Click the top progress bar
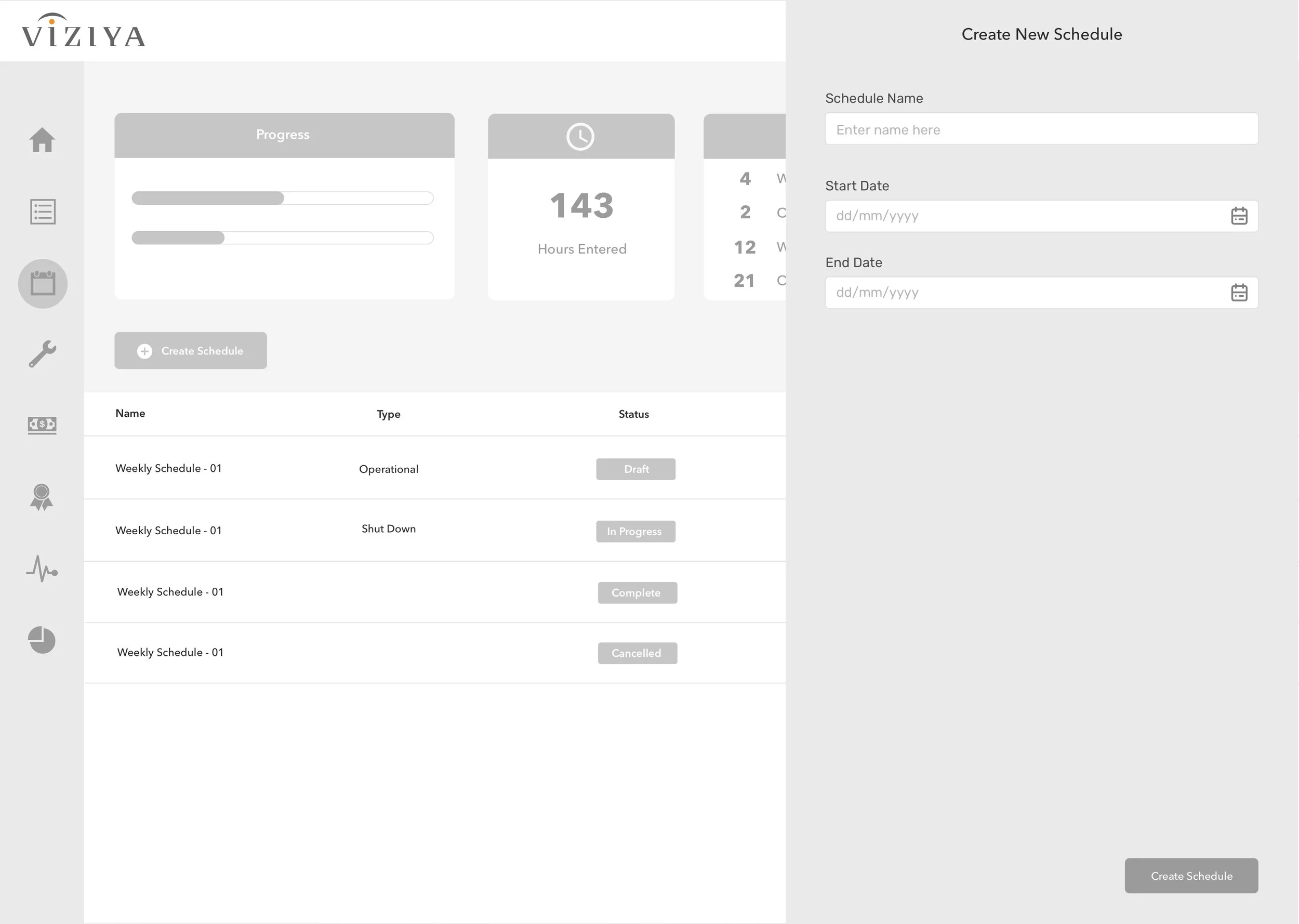1299x924 pixels. pos(282,198)
